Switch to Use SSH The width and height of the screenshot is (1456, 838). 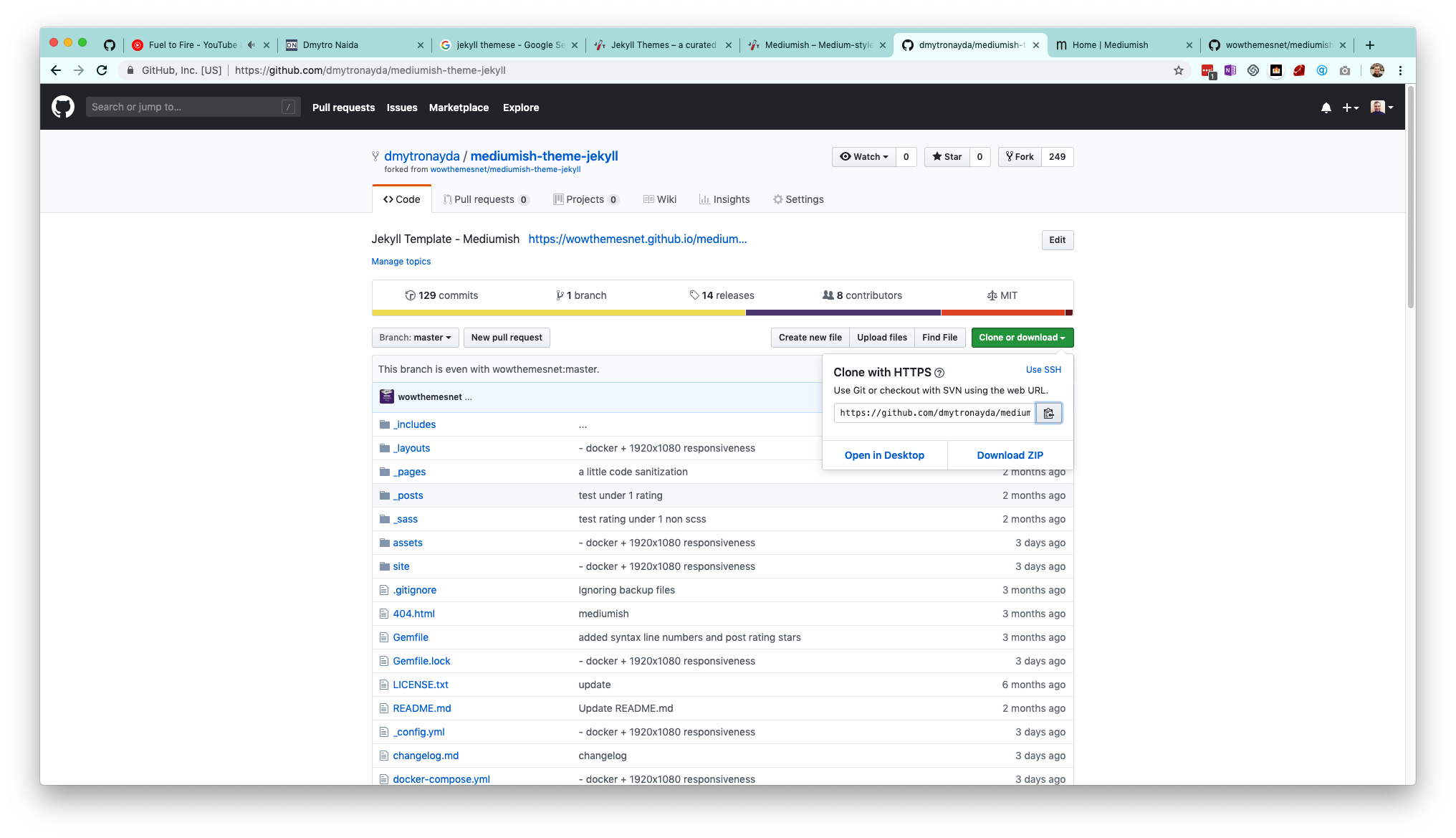pyautogui.click(x=1043, y=370)
